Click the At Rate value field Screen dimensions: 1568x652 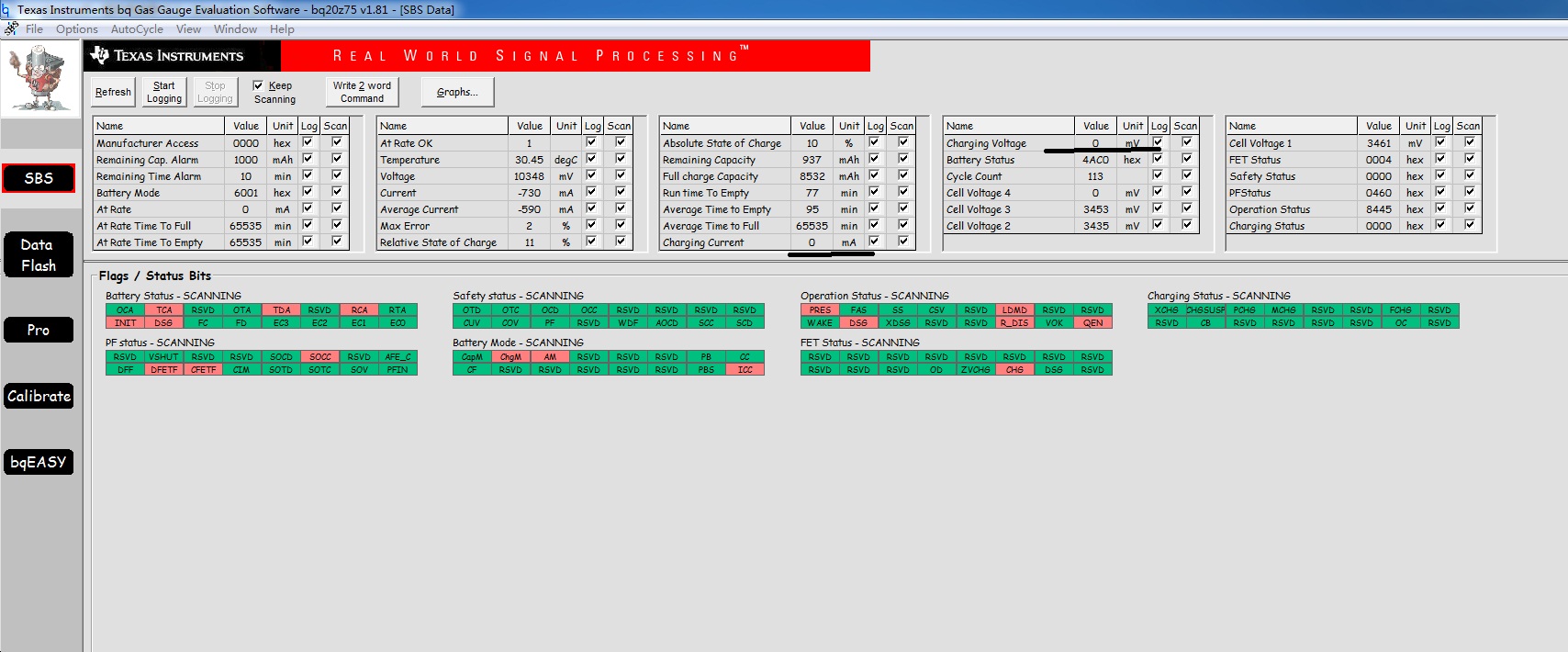(245, 209)
